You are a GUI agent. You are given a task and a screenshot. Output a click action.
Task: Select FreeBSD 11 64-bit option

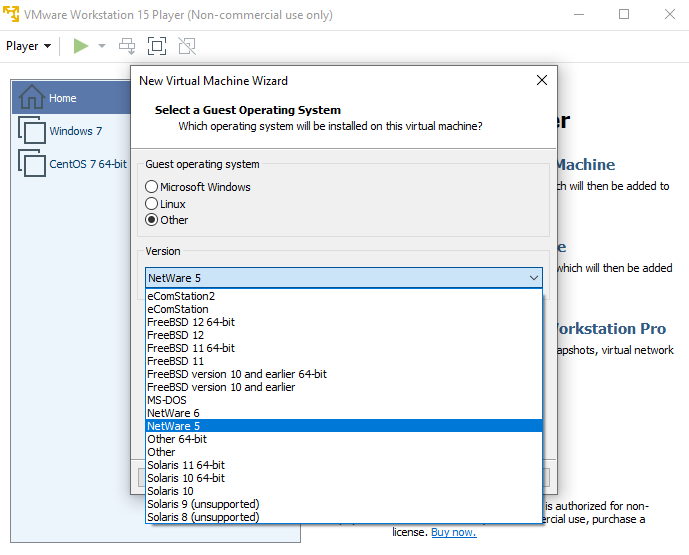[x=344, y=348]
